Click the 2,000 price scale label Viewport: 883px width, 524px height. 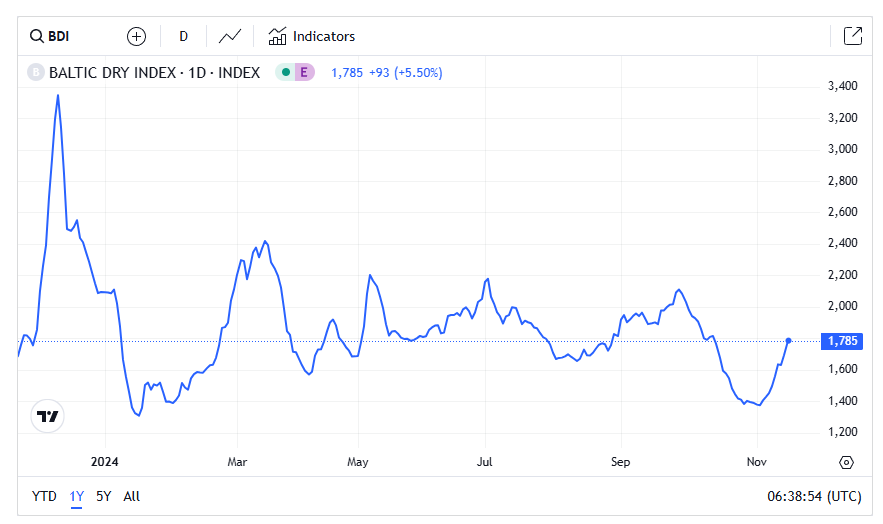pyautogui.click(x=843, y=306)
